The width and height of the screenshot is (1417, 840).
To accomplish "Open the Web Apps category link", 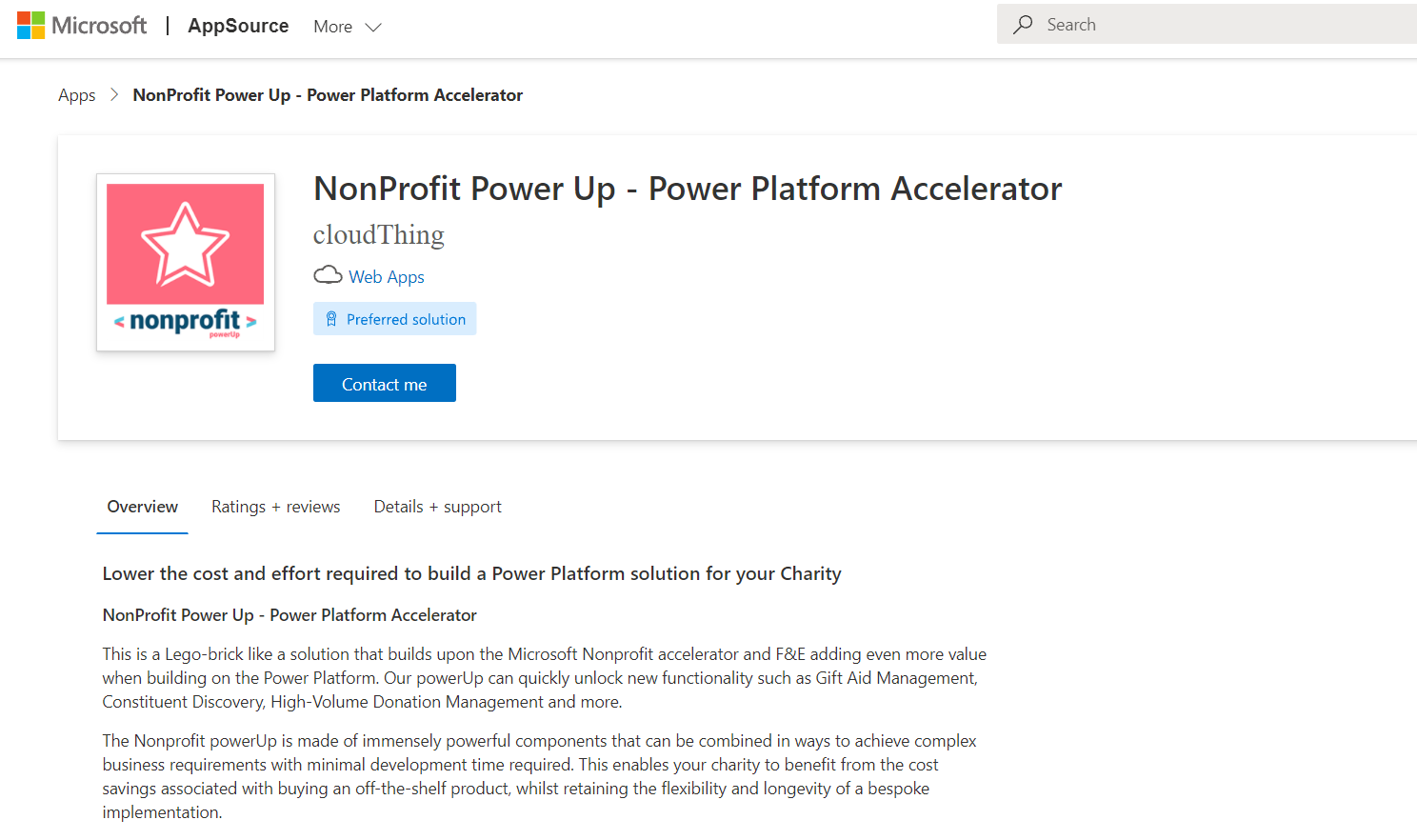I will click(x=387, y=276).
